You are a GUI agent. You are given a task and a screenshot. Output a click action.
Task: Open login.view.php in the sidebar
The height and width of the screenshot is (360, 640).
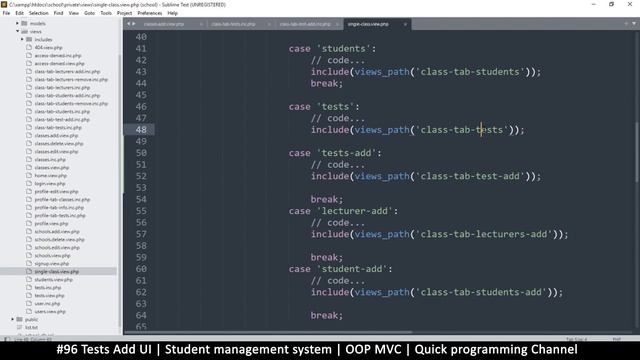[x=50, y=183]
